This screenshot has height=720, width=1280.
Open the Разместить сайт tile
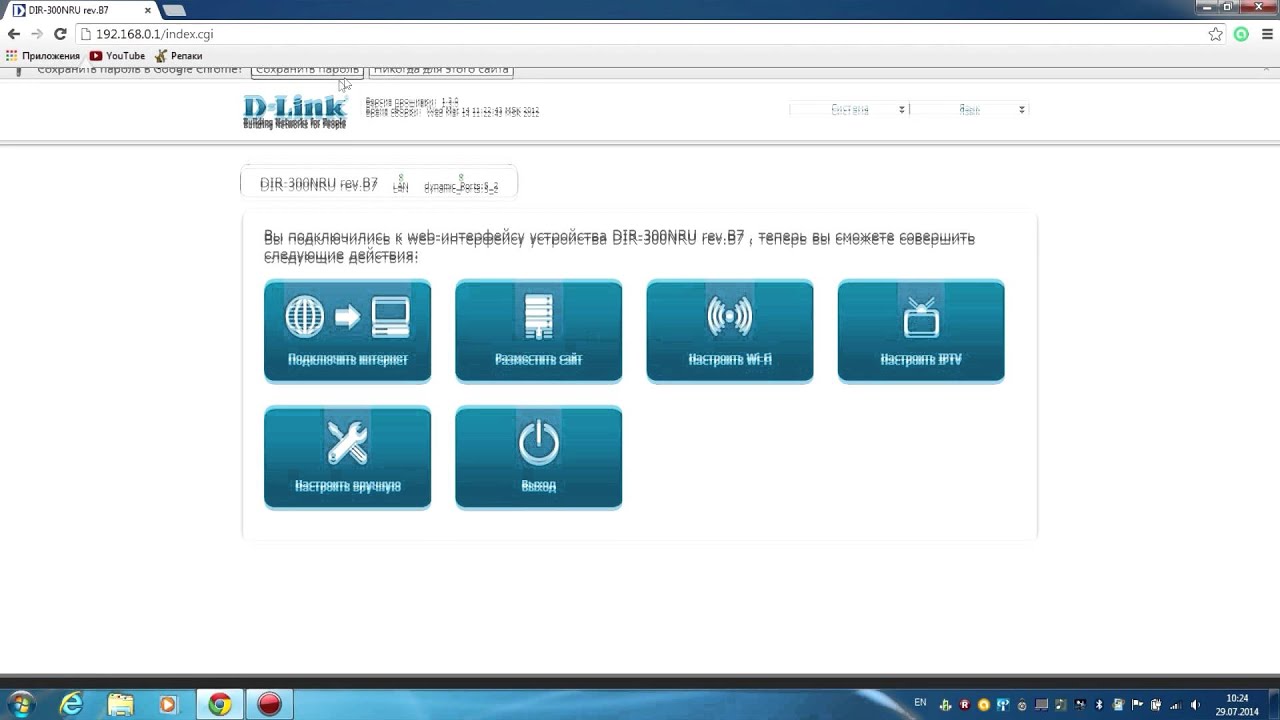point(538,331)
